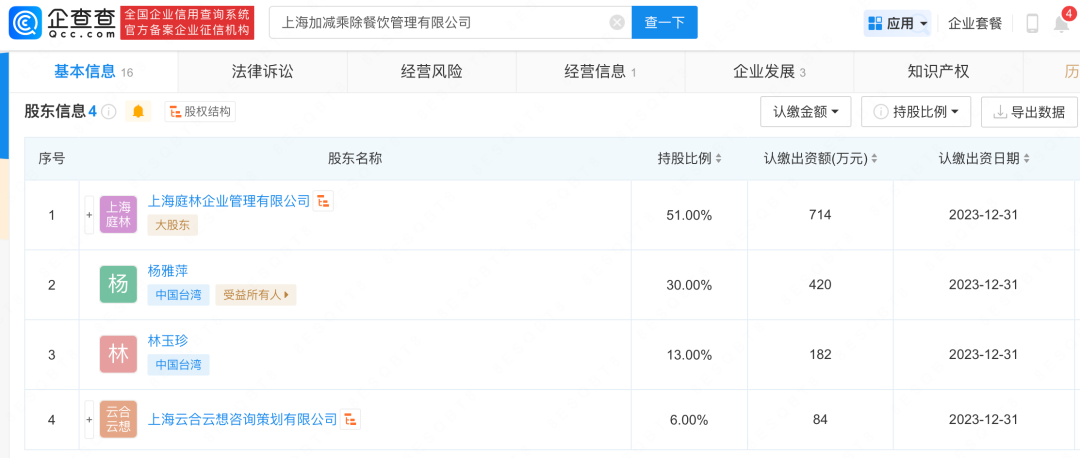
Task: Click the mobile phone icon in header
Action: 1032,23
